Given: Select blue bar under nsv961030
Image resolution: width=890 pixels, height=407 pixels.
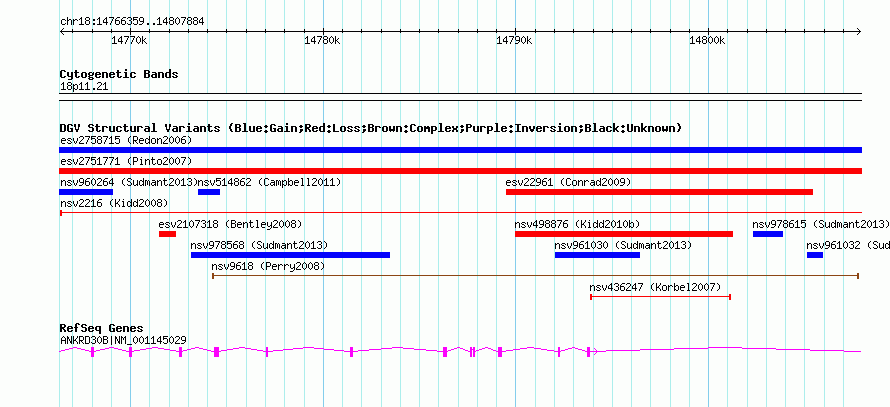Looking at the screenshot, I should click(597, 255).
